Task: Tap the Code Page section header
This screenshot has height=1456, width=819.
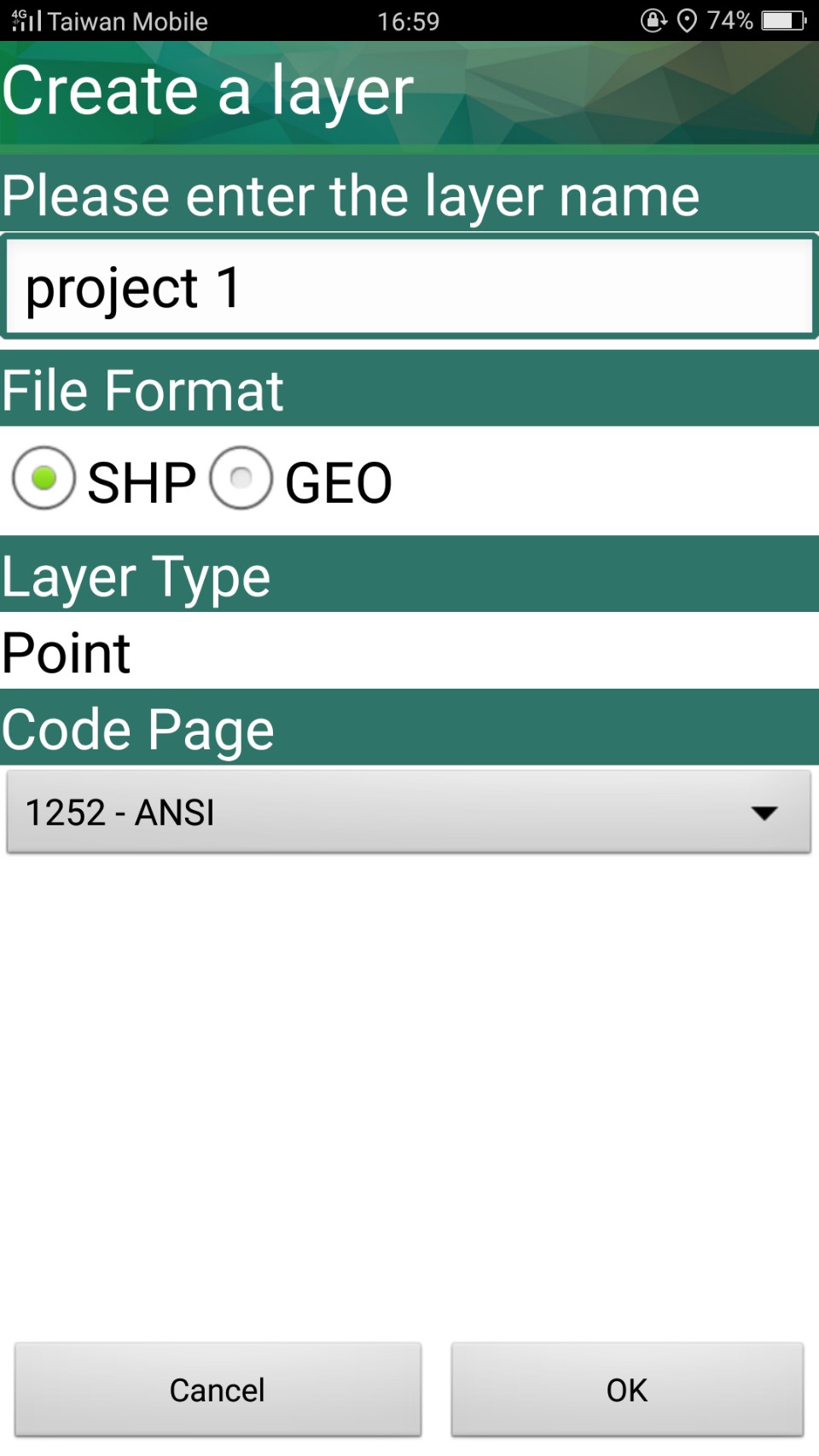Action: 138,730
